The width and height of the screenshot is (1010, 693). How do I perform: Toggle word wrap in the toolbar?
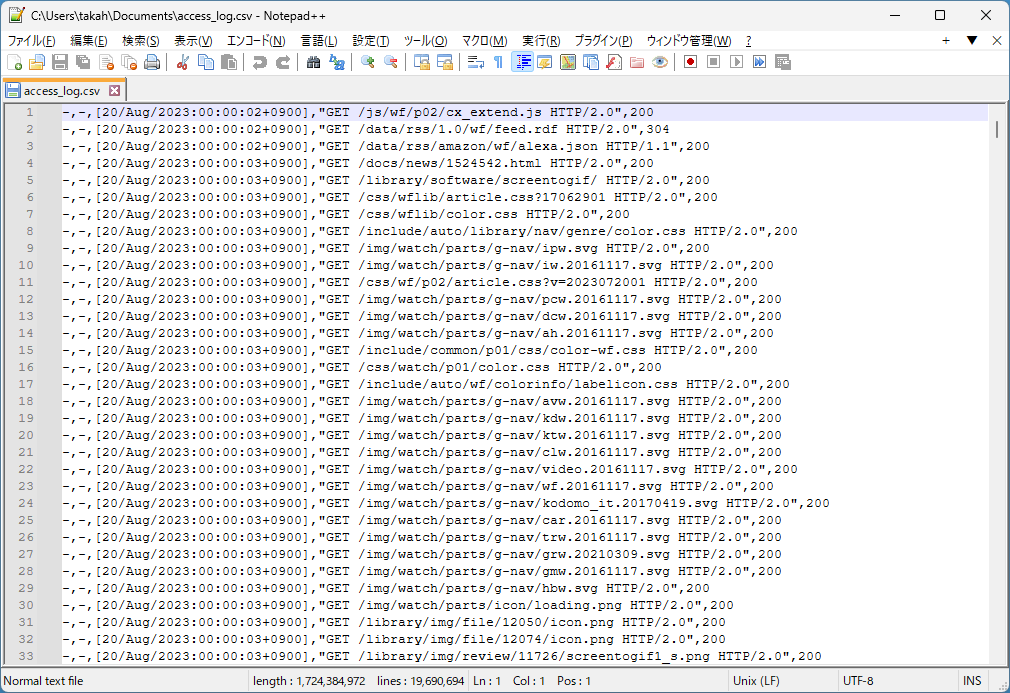[476, 62]
